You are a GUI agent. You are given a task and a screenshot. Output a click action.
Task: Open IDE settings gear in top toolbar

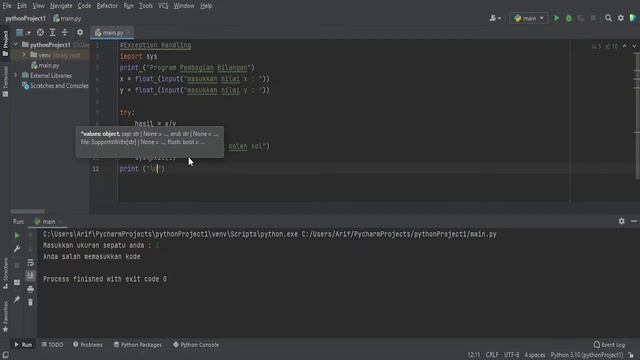(621, 18)
